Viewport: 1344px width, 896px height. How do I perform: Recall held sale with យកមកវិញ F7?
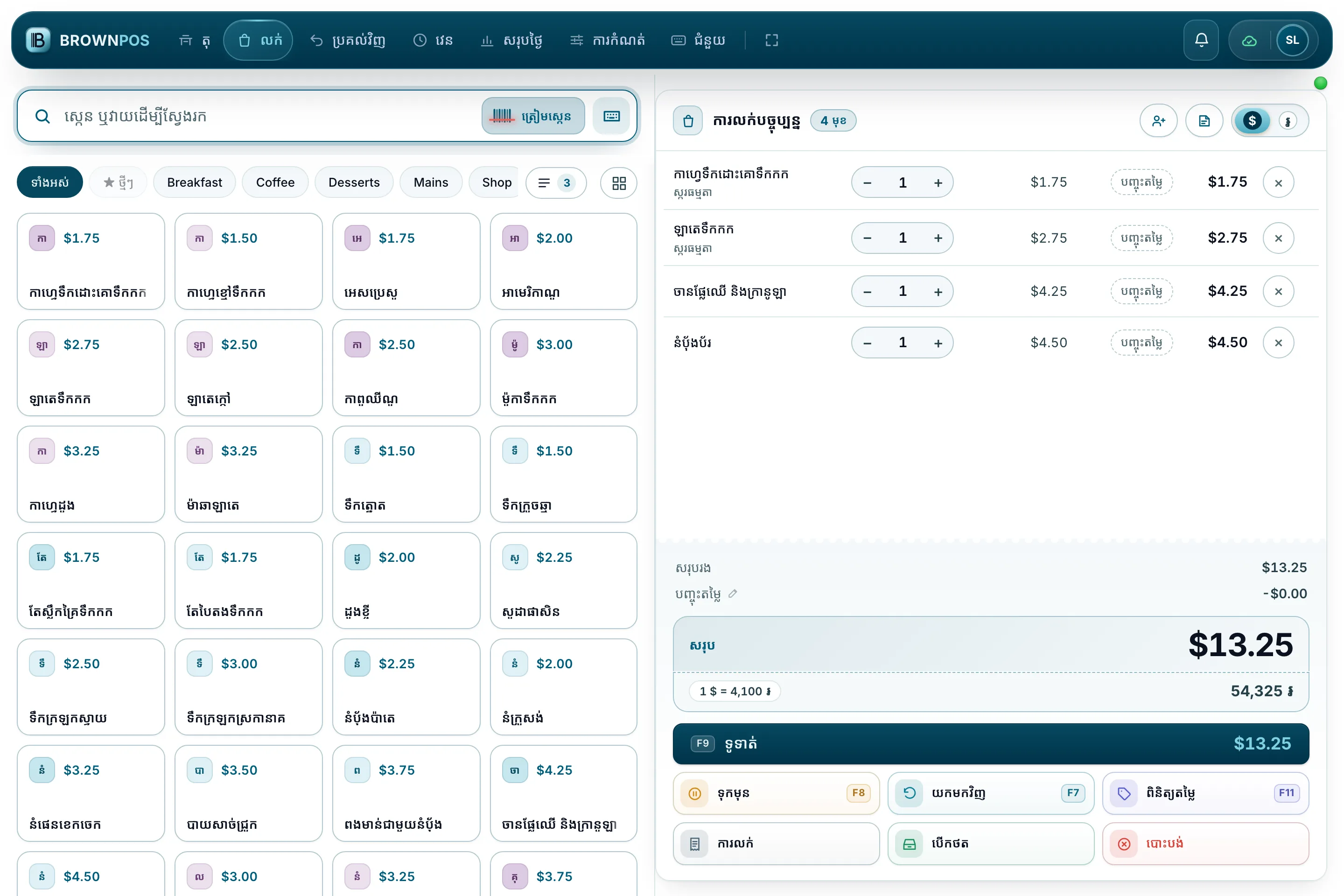coord(991,793)
